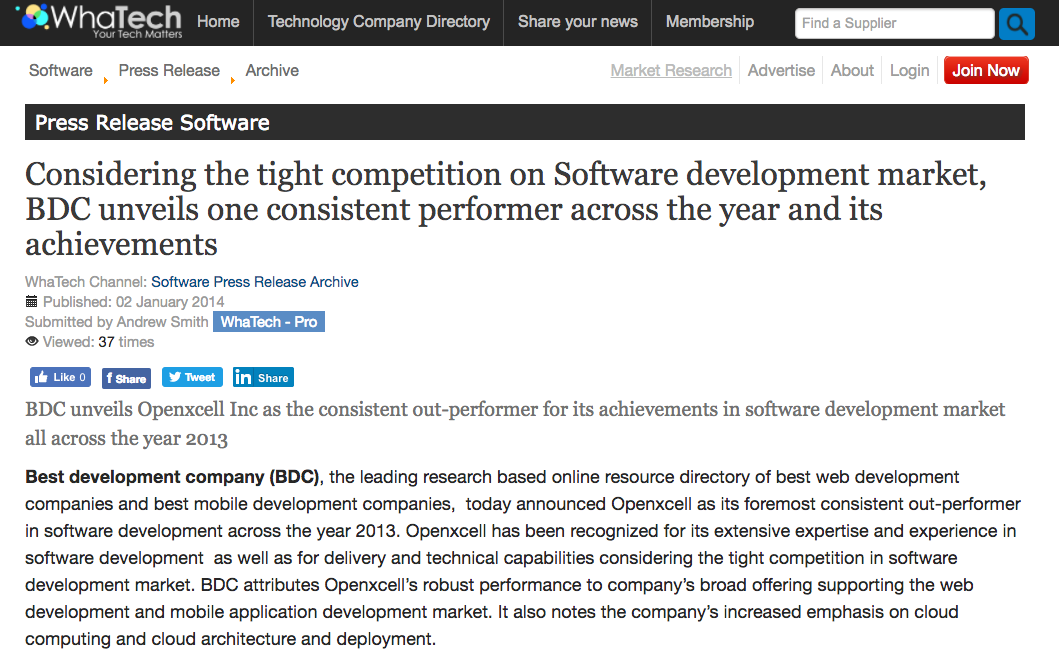Open Technology Company Directory menu

click(x=378, y=21)
